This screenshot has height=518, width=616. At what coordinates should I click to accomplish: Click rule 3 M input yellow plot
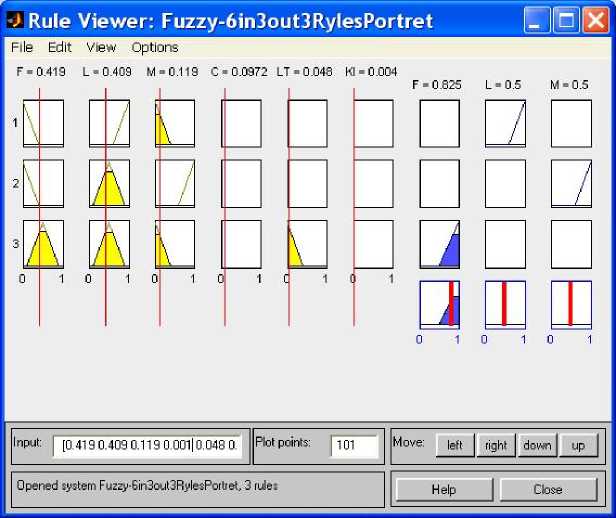[x=175, y=244]
